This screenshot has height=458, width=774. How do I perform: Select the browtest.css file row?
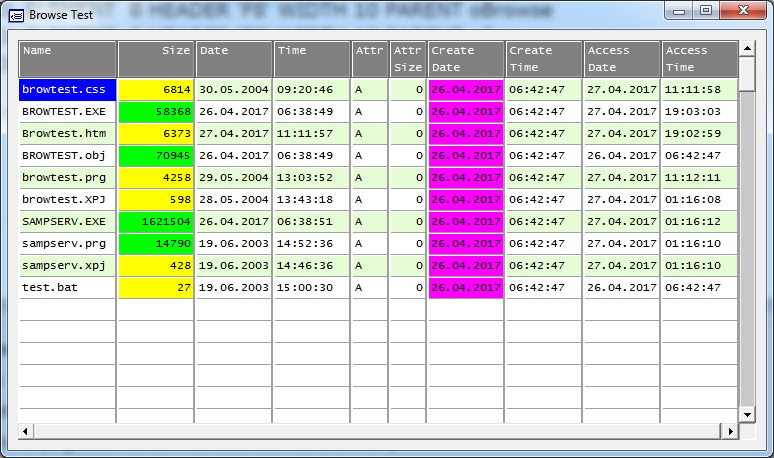(68, 90)
